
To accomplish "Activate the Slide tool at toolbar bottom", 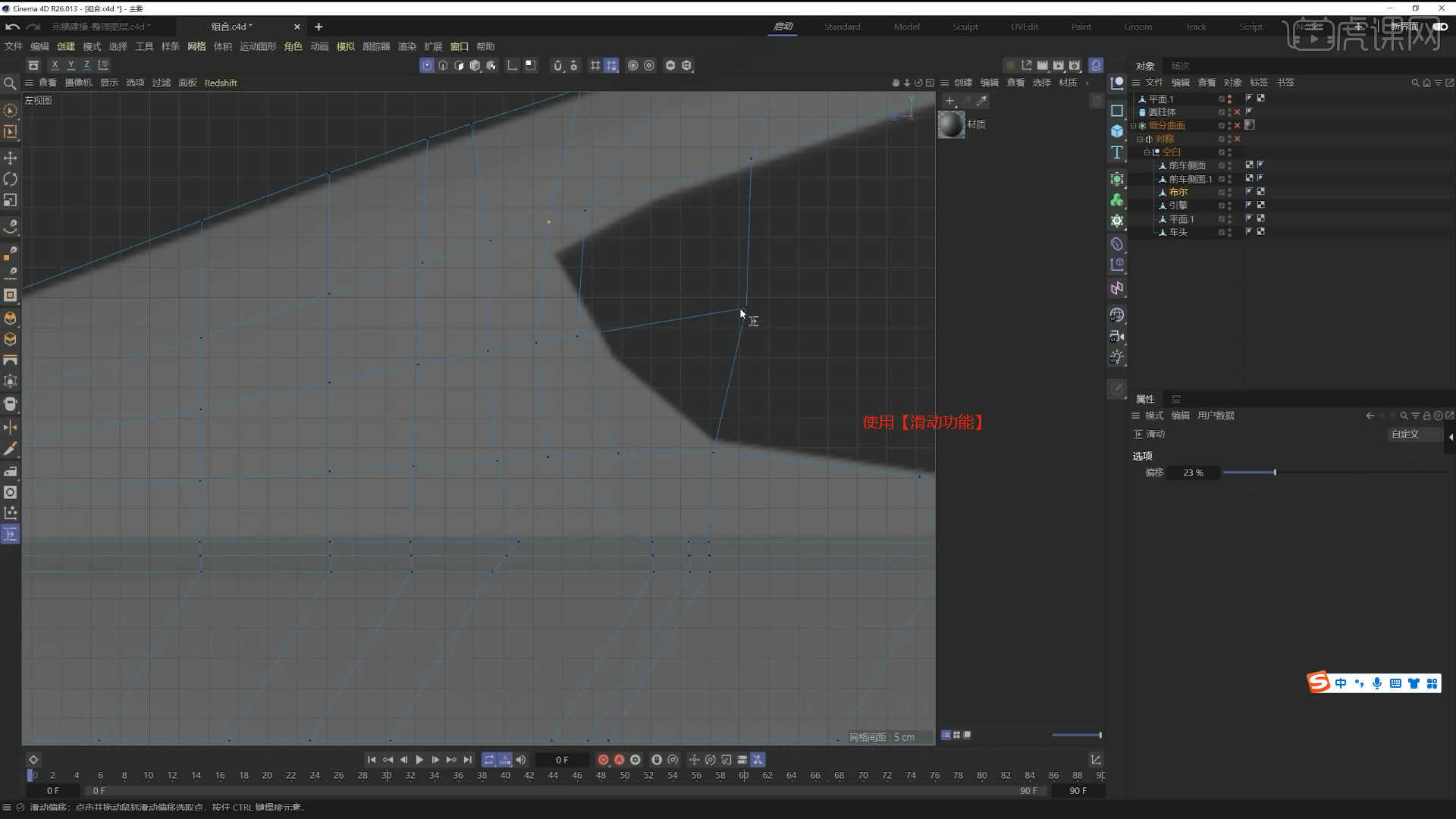I will [x=11, y=534].
